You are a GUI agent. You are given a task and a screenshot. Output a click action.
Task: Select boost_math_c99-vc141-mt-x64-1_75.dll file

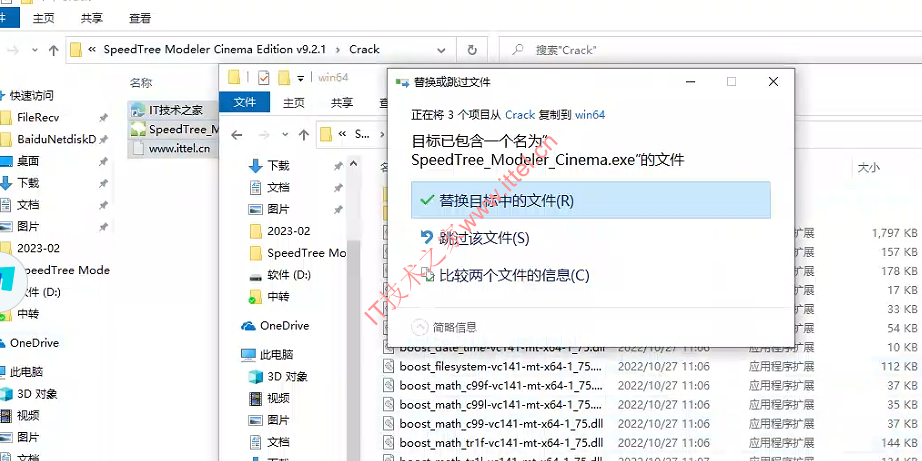pos(500,423)
